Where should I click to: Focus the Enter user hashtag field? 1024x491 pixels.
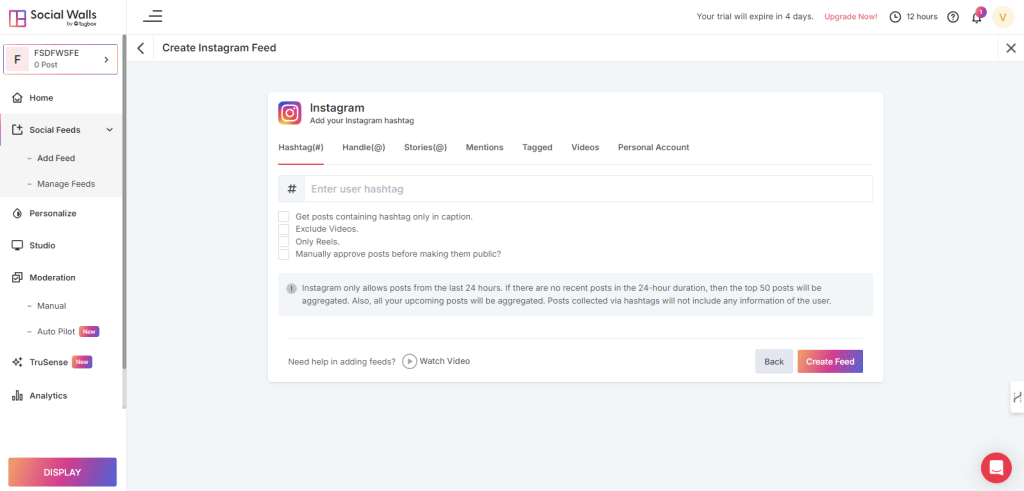588,189
